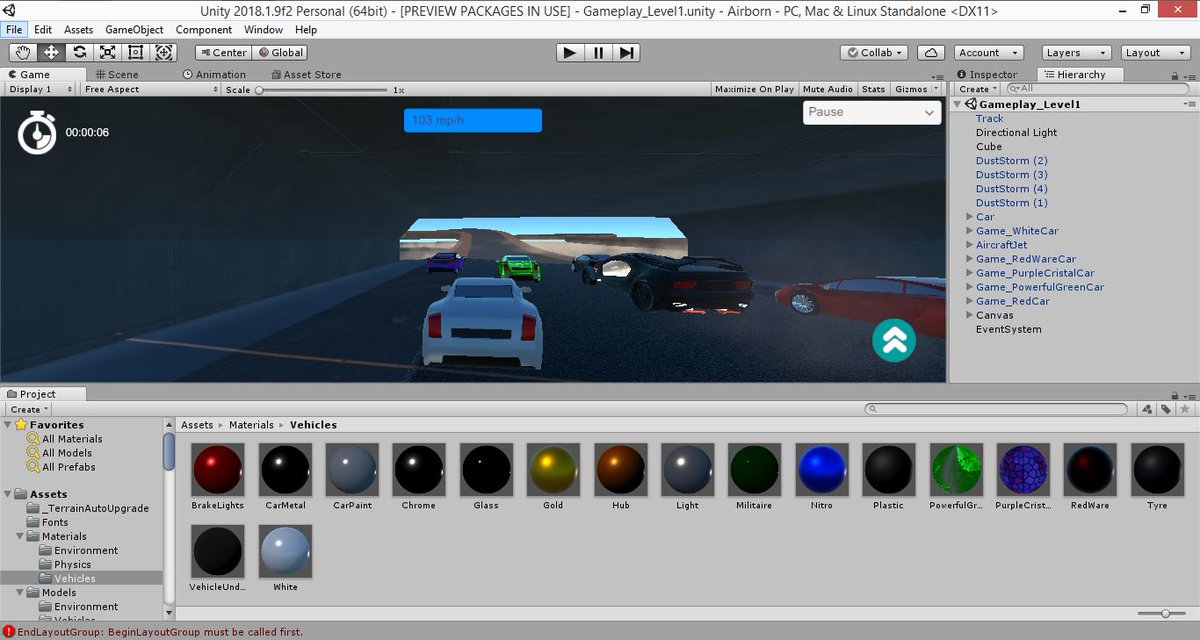Click the Step frame button
The width and height of the screenshot is (1200, 640).
[626, 52]
